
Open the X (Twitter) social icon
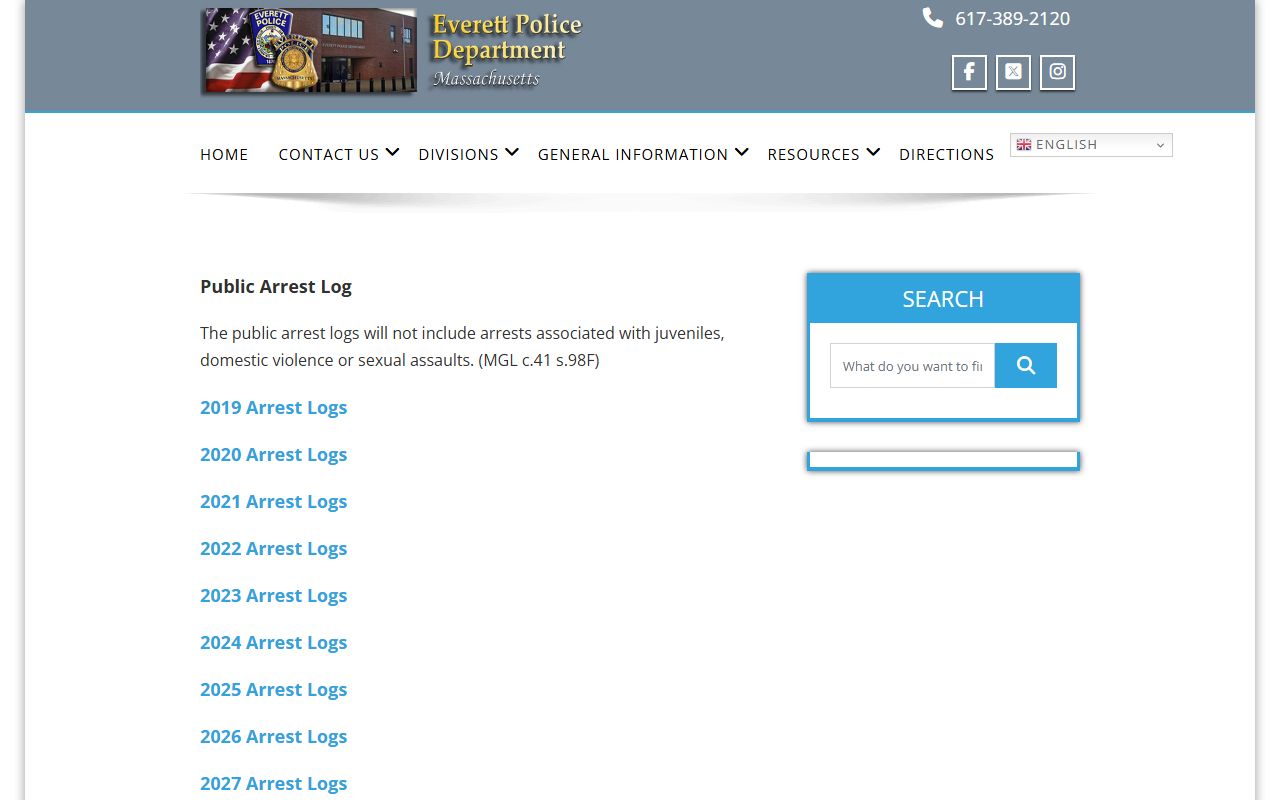point(1013,72)
